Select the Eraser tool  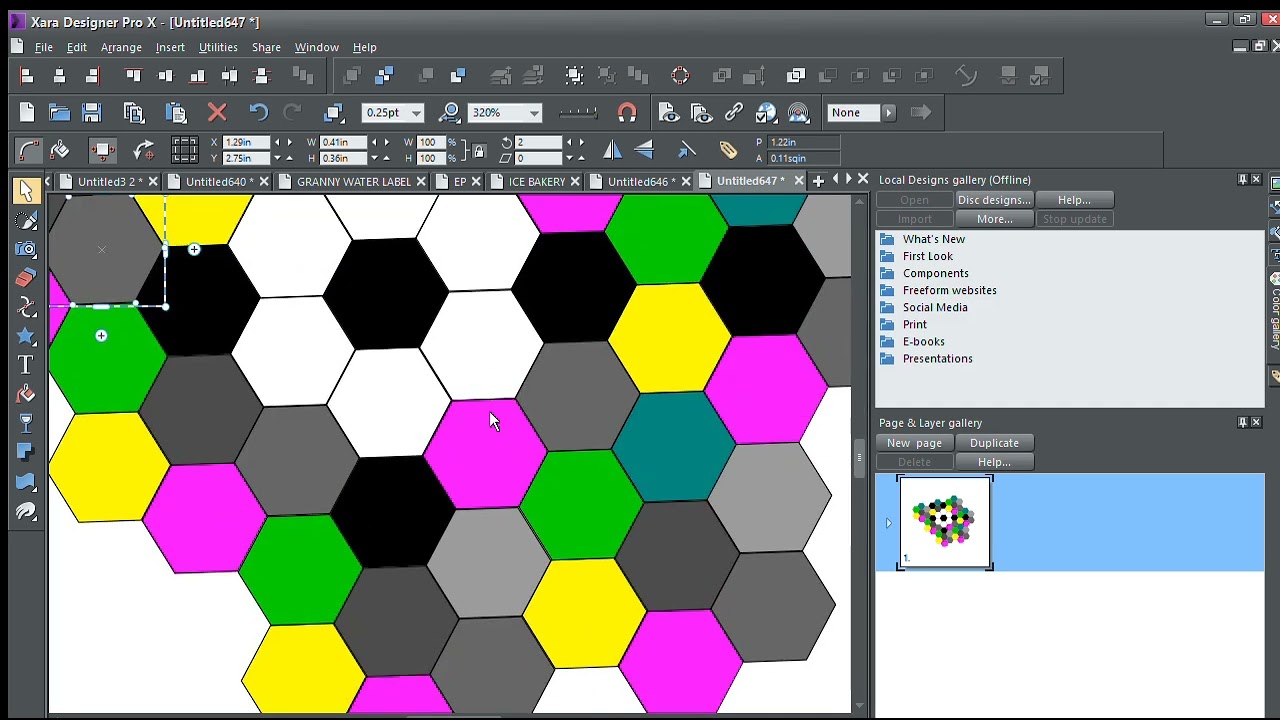coord(26,278)
